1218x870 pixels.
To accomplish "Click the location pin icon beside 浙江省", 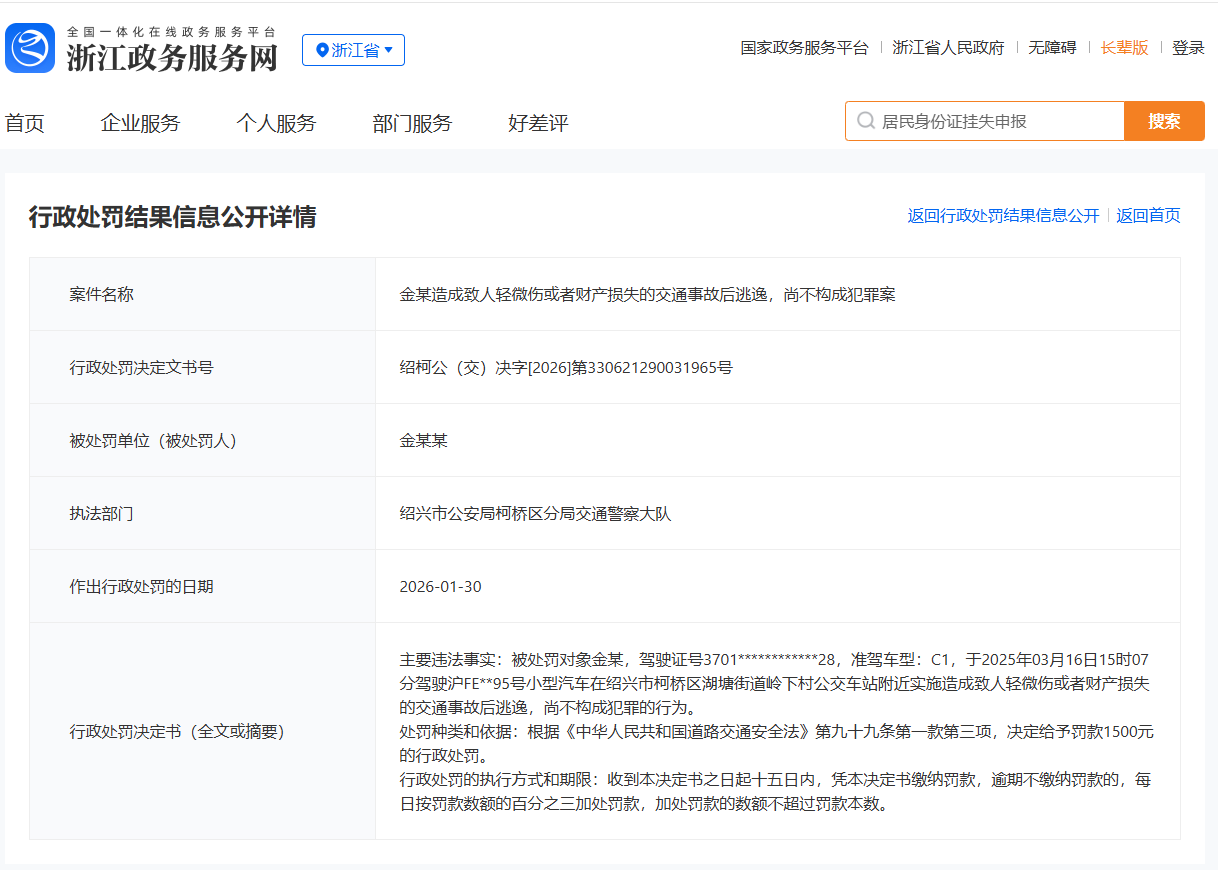I will point(321,50).
